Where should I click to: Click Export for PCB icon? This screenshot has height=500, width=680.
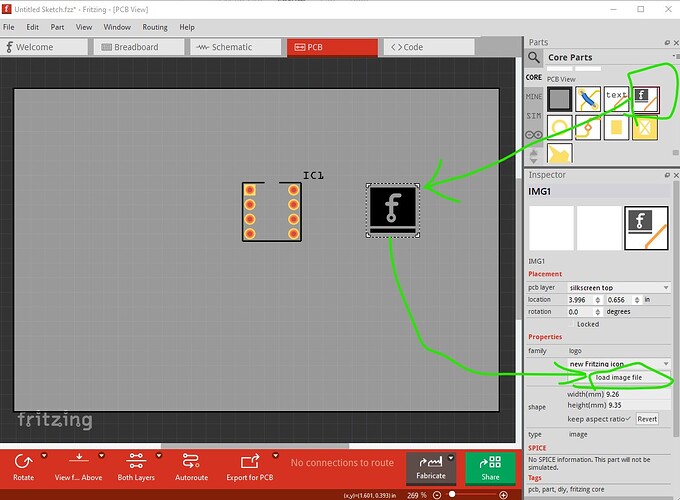tap(250, 461)
